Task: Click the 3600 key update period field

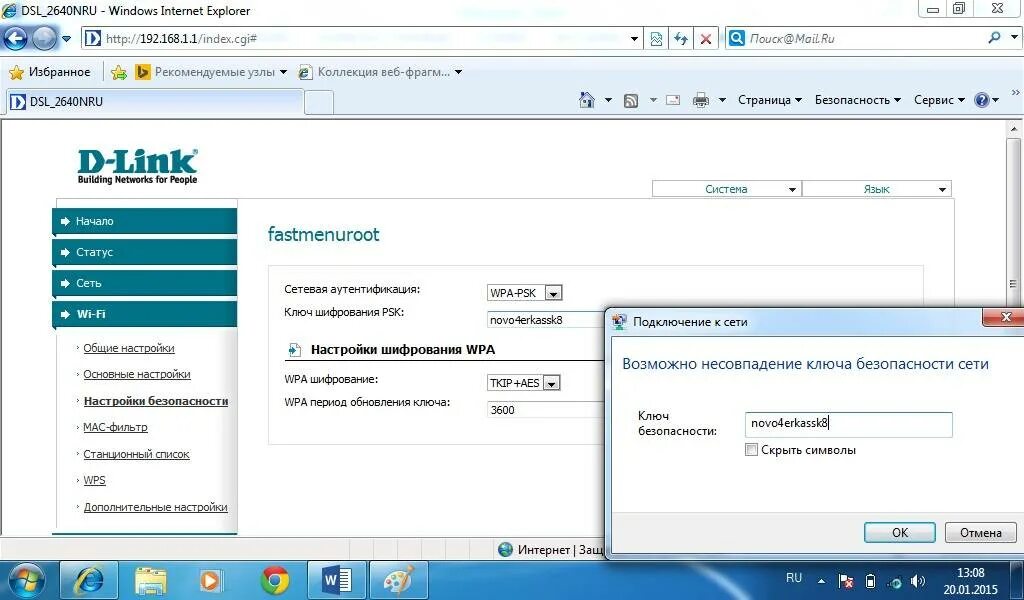Action: 545,410
